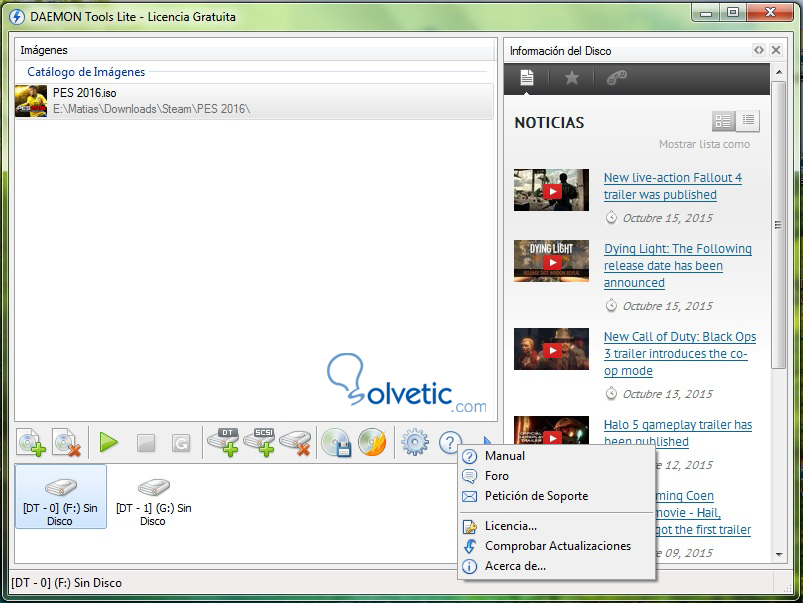This screenshot has height=603, width=803.
Task: Choose Manual from the help menu
Action: [x=557, y=456]
